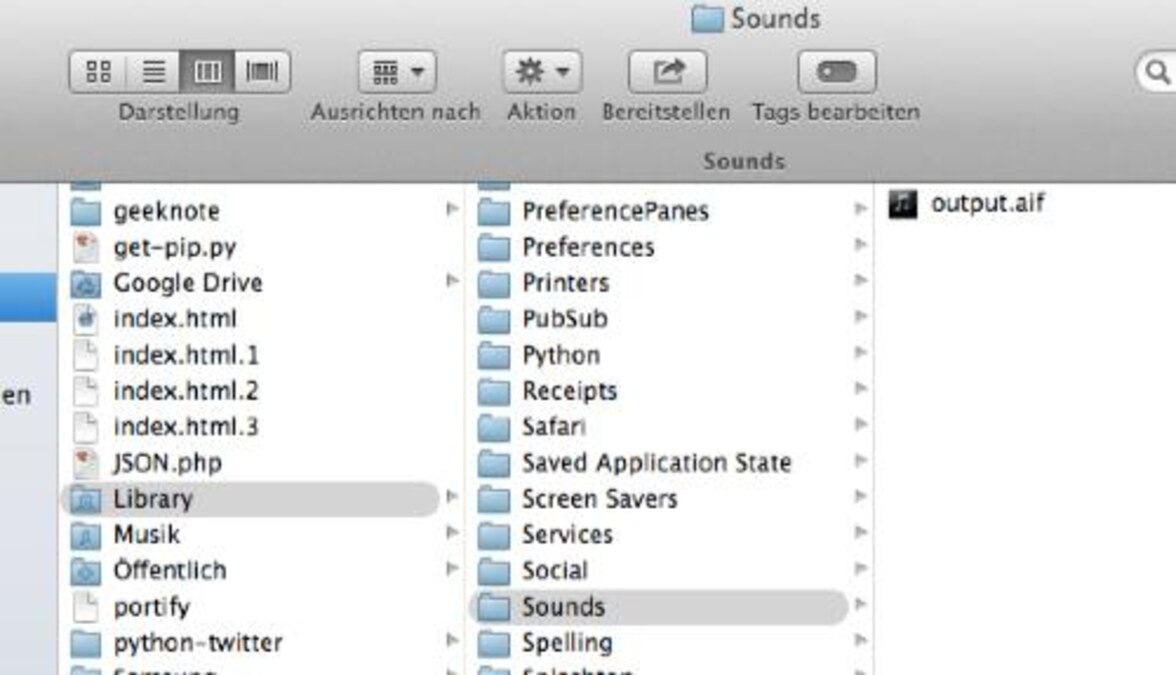Screen dimensions: 1176x675
Task: Select the output.aif audio file
Action: tap(987, 204)
